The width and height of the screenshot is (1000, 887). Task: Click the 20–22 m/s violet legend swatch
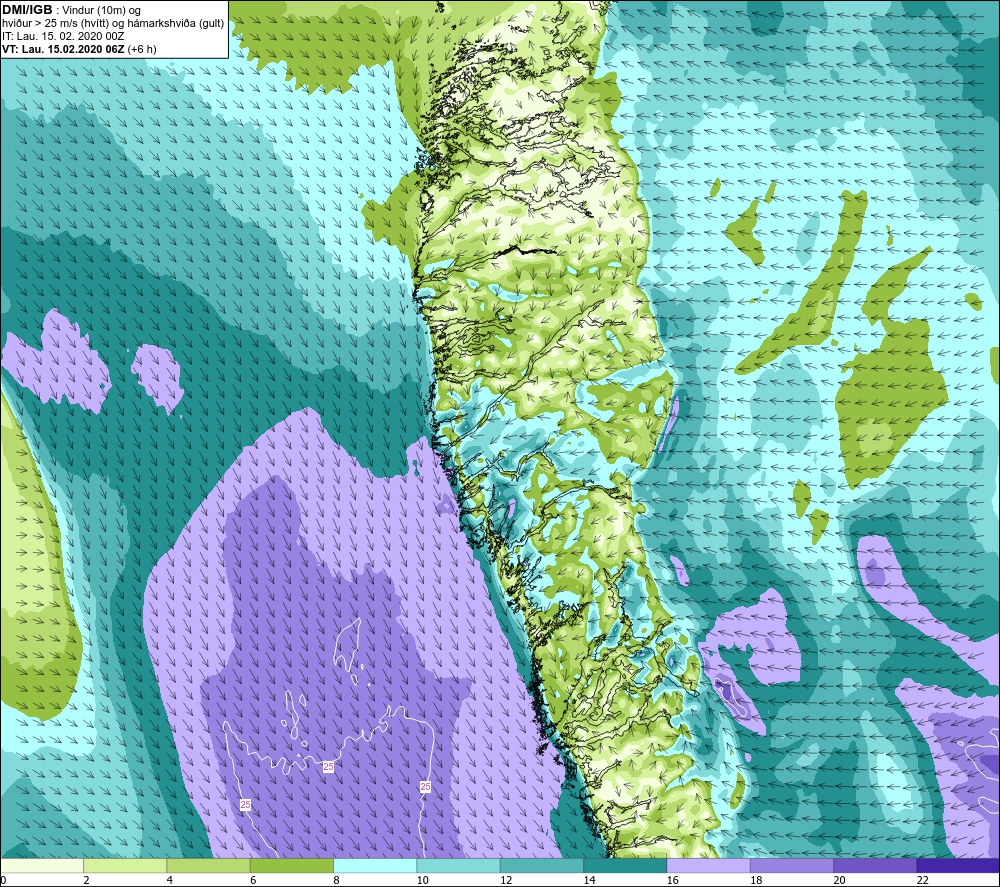click(874, 865)
